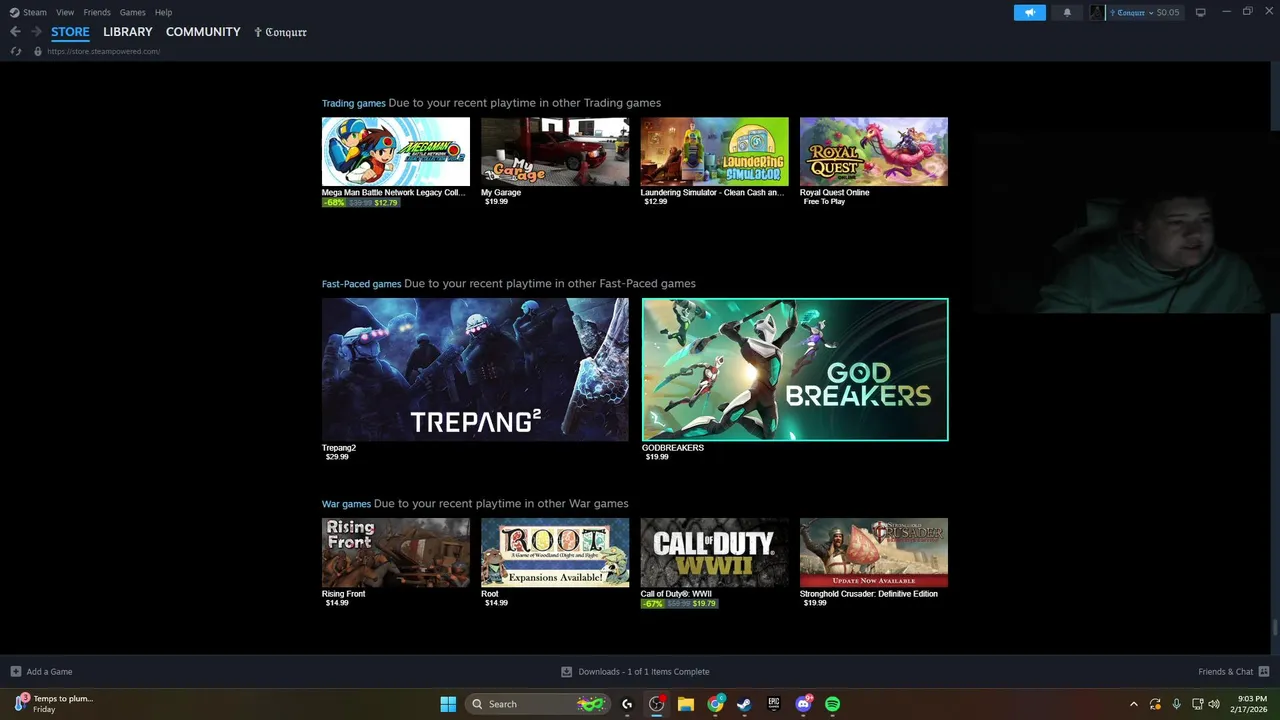Click the Add a Game button

click(41, 672)
